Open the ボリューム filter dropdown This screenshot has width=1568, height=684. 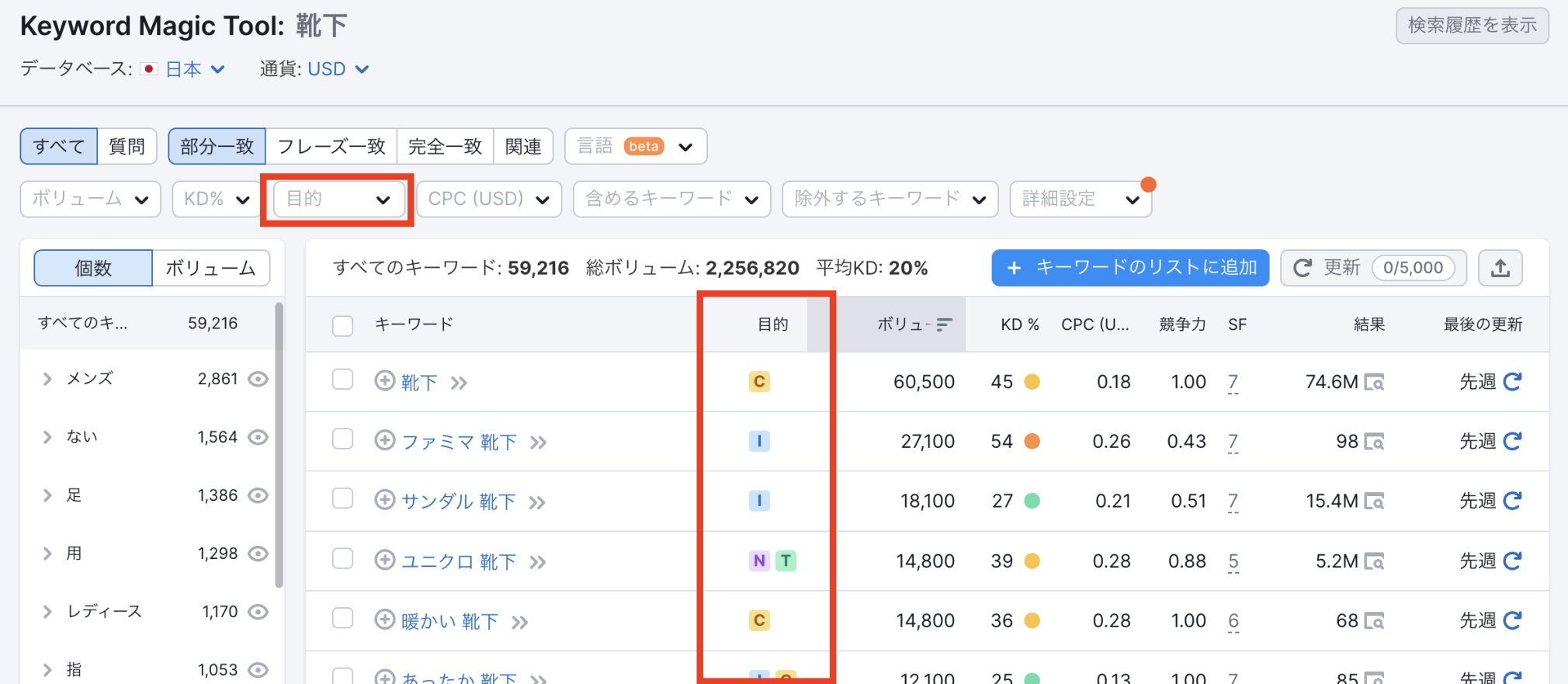click(x=91, y=200)
